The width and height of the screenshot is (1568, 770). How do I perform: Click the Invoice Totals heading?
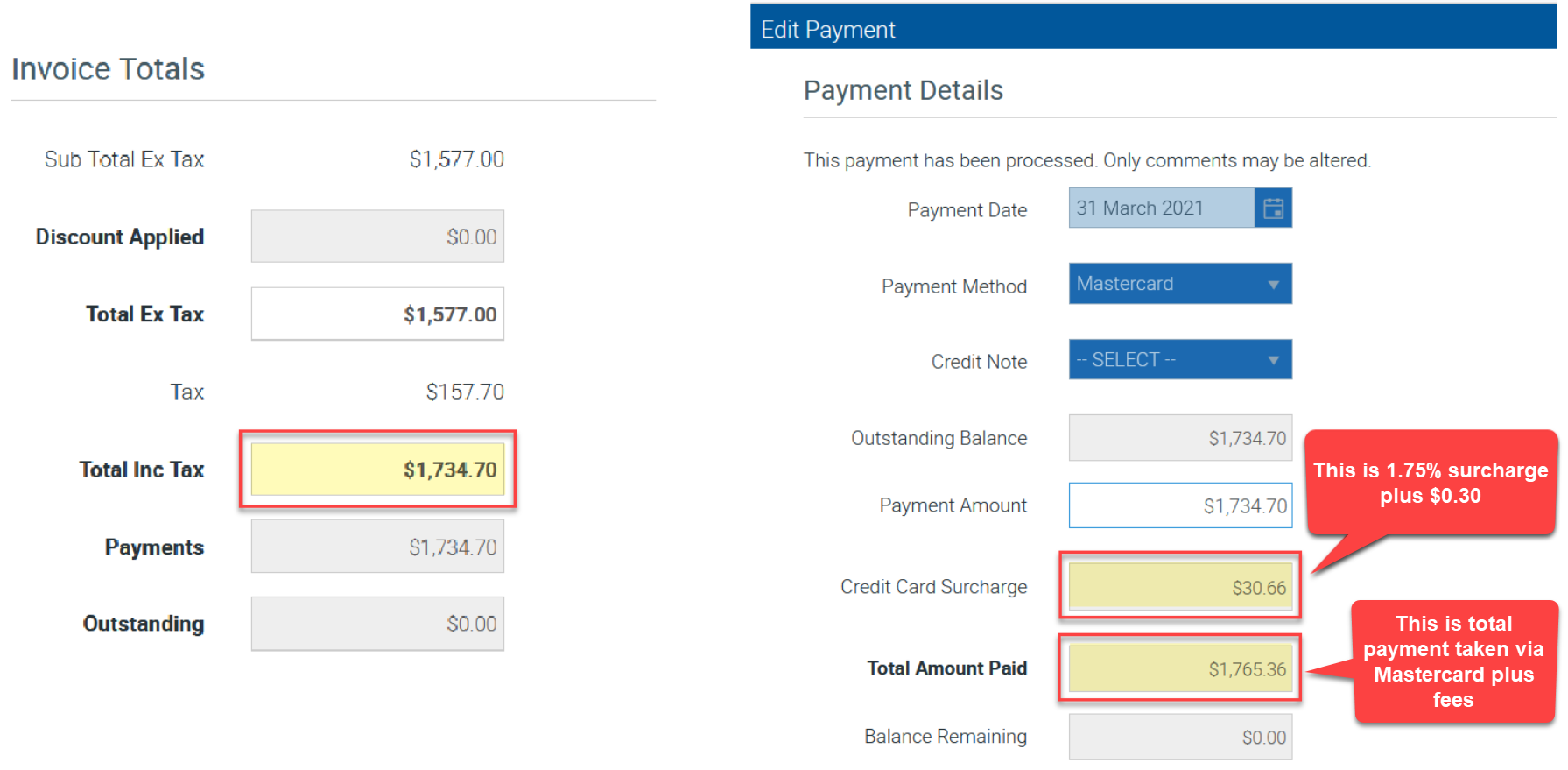point(108,69)
